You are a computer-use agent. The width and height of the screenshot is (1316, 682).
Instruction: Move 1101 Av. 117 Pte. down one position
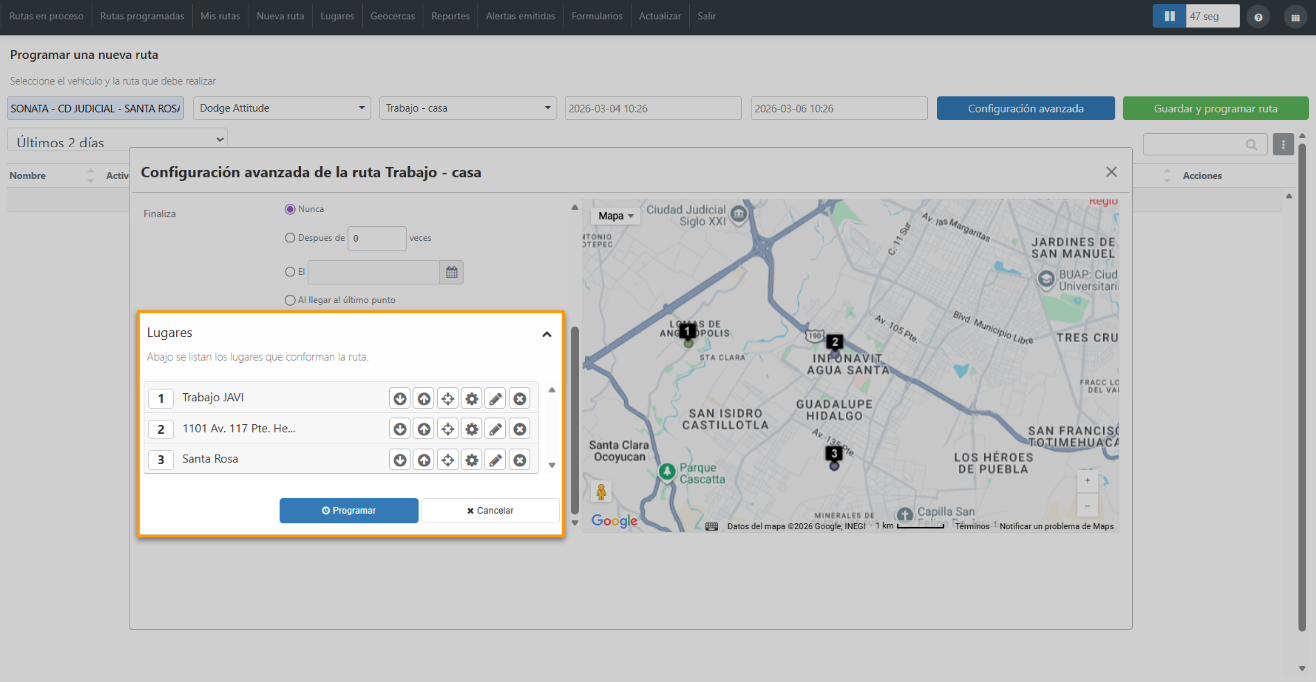(400, 429)
